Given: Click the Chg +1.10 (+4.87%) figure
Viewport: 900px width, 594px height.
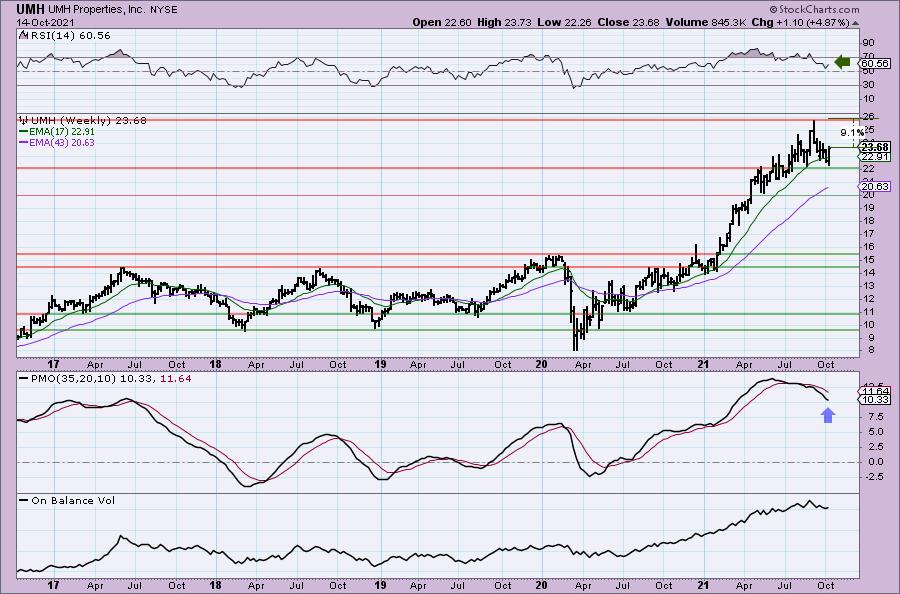Looking at the screenshot, I should 800,22.
